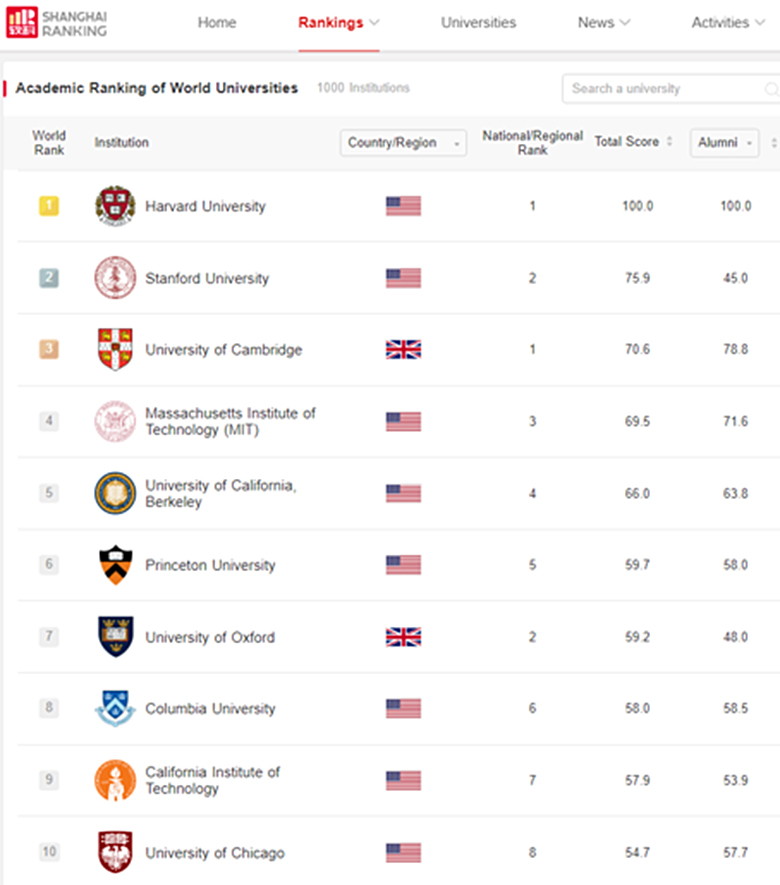The height and width of the screenshot is (885, 780).
Task: Click the Search a university field
Action: [660, 89]
